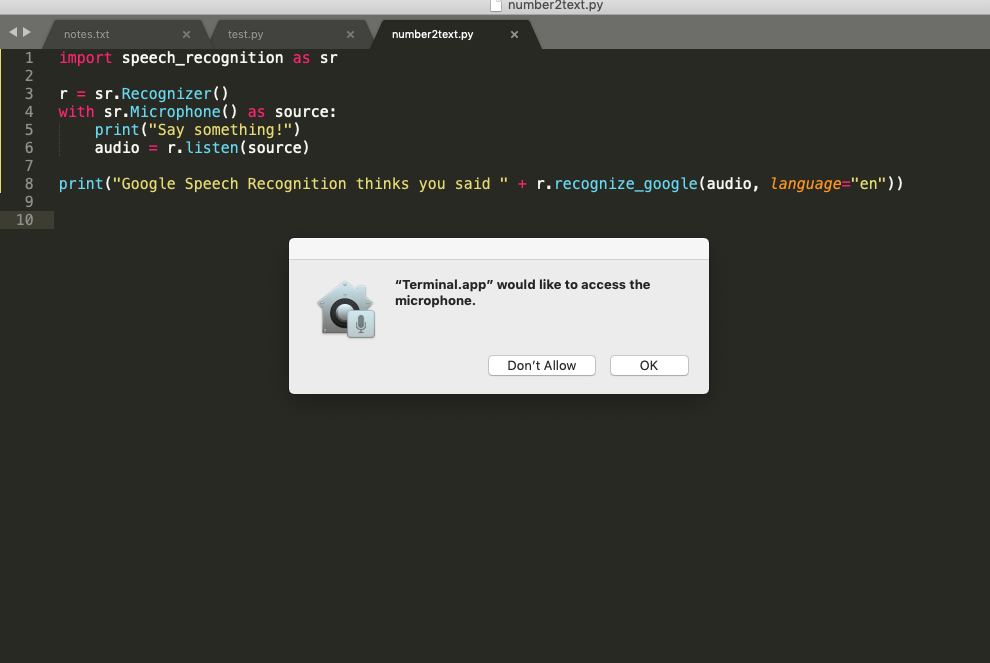This screenshot has height=663, width=990.
Task: Close the notes.txt tab
Action: 186,34
